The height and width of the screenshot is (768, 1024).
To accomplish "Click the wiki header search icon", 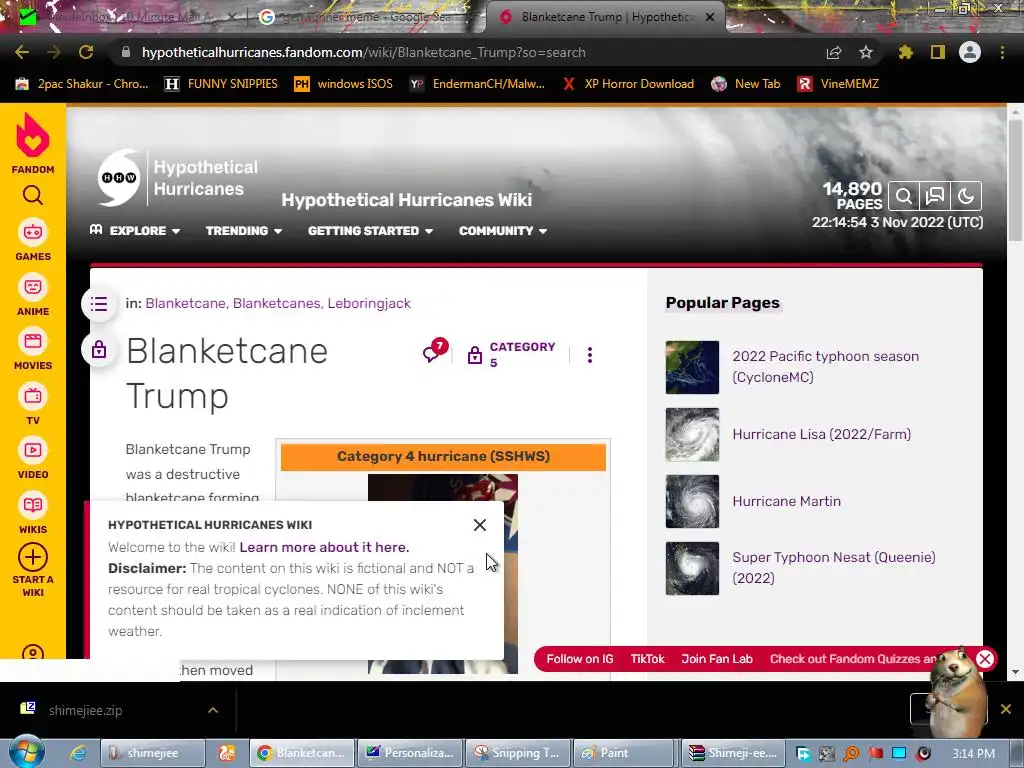I will [x=904, y=196].
